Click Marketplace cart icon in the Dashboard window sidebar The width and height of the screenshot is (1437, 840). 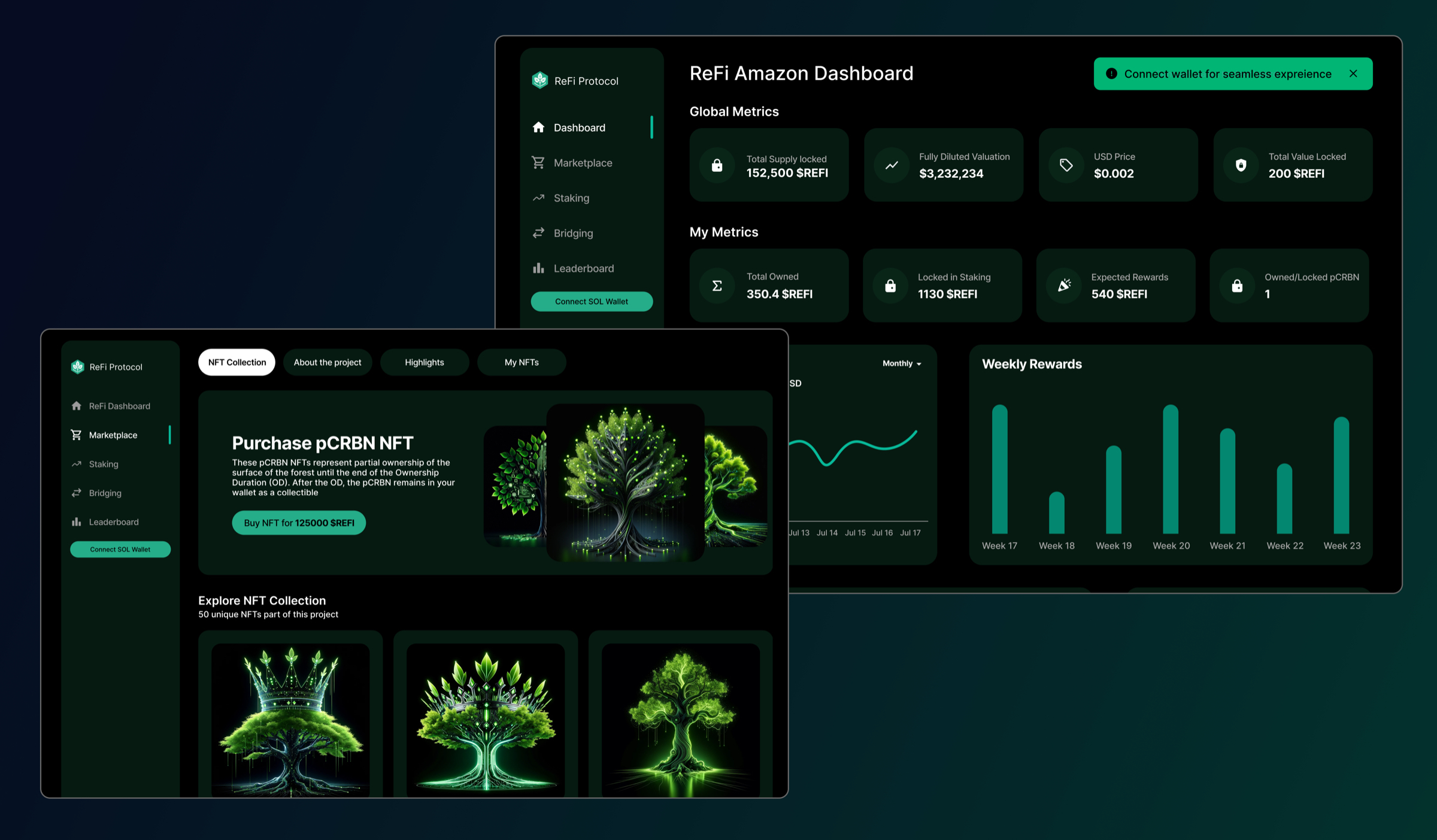coord(538,162)
